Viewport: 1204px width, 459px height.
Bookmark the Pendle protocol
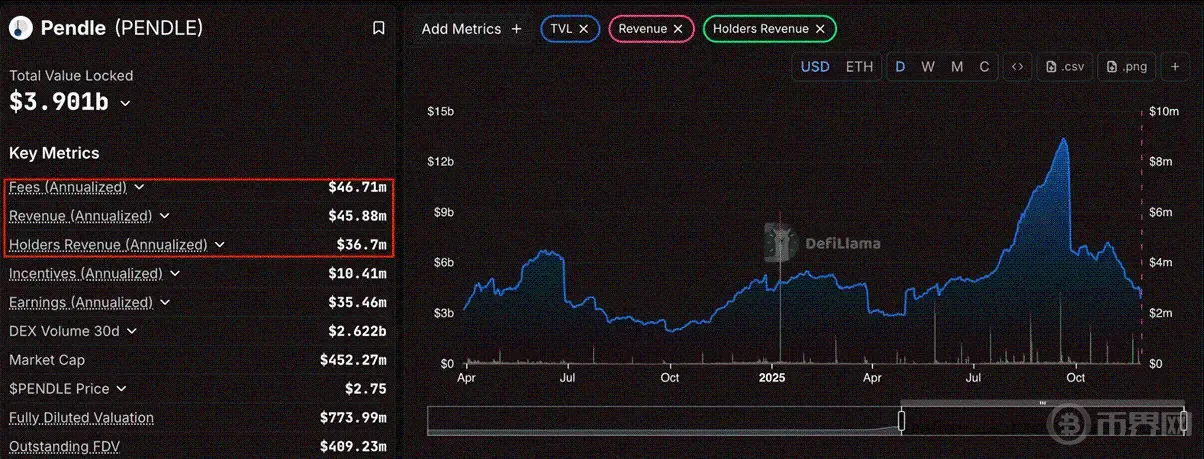pos(379,28)
